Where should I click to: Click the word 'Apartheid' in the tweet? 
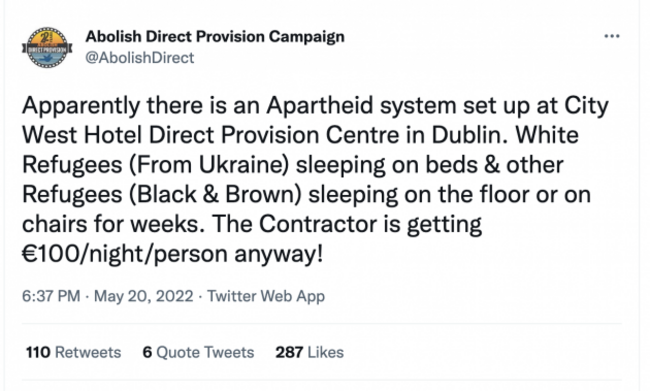320,105
